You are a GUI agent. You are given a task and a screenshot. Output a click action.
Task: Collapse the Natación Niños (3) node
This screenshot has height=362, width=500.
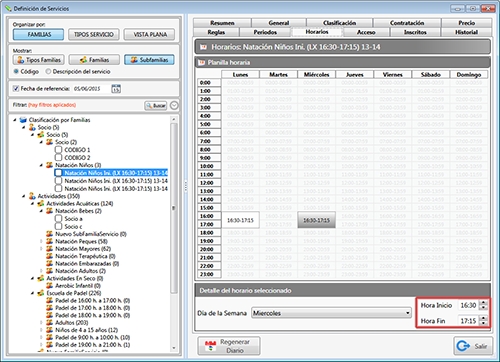[x=41, y=165]
